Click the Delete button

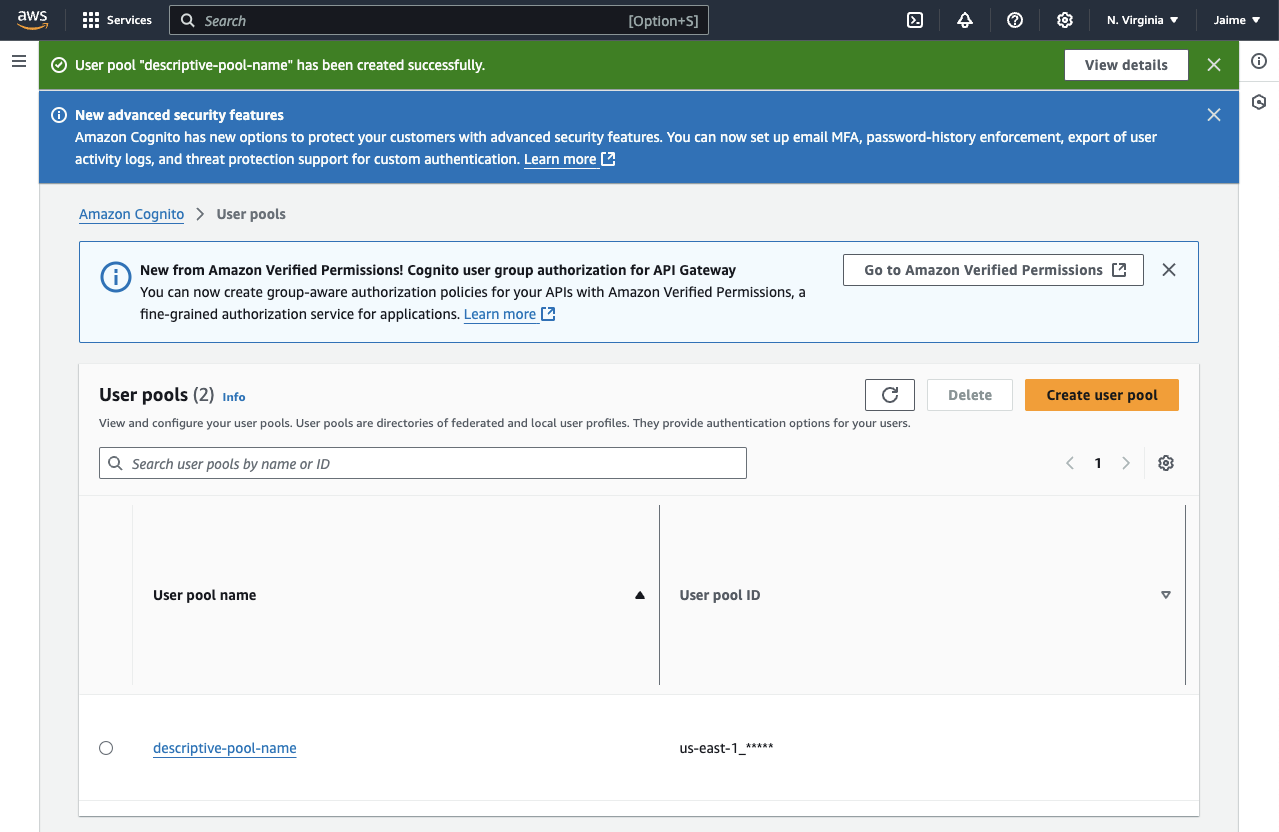(x=970, y=395)
